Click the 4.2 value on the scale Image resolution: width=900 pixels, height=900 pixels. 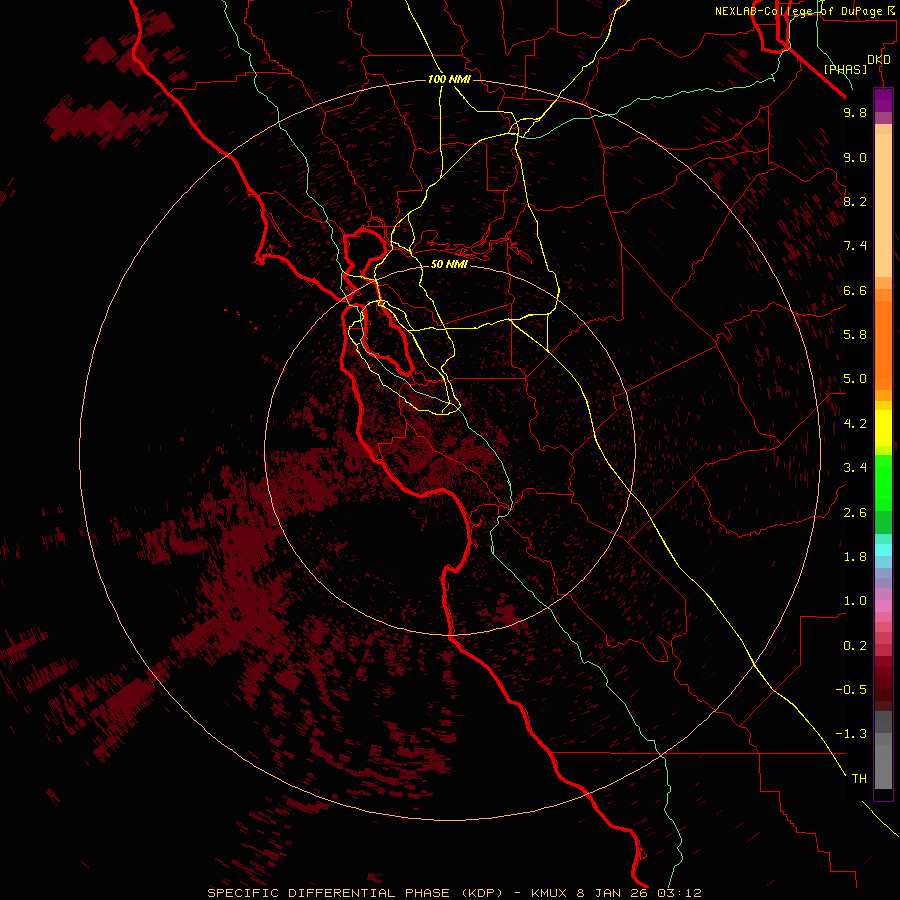[x=855, y=424]
